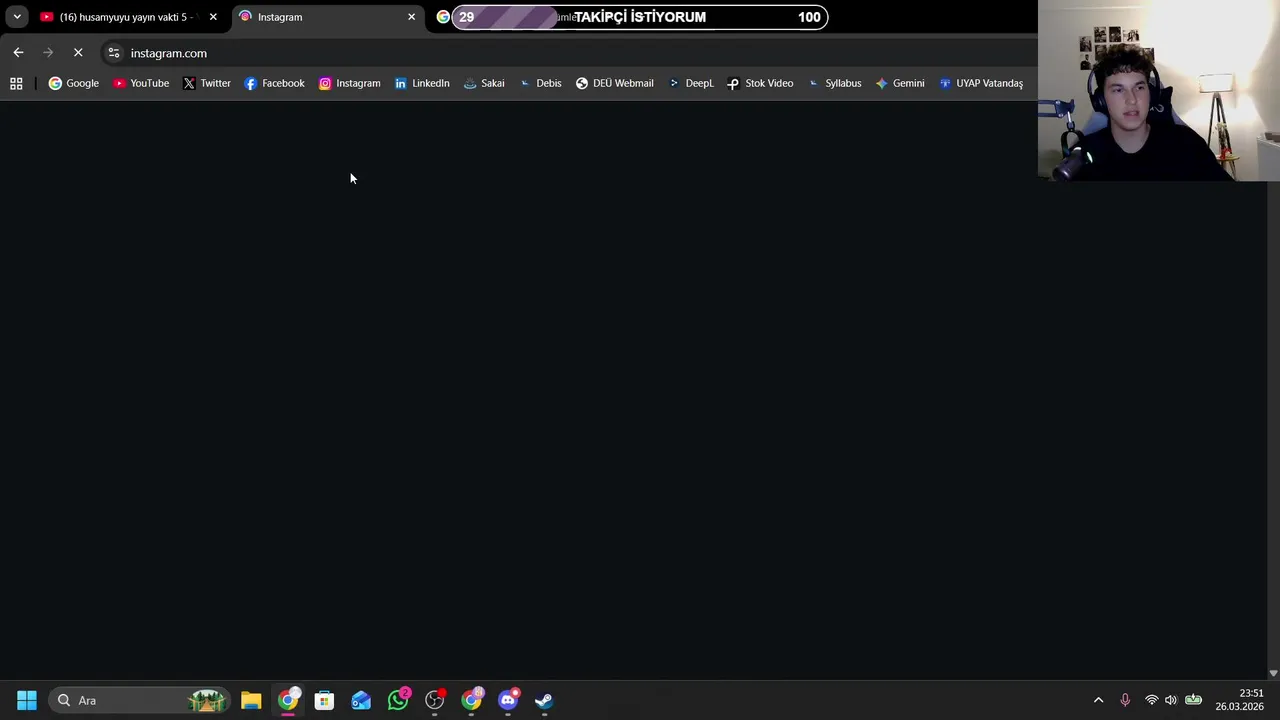
Task: Open Microsoft Store from the taskbar
Action: [324, 700]
